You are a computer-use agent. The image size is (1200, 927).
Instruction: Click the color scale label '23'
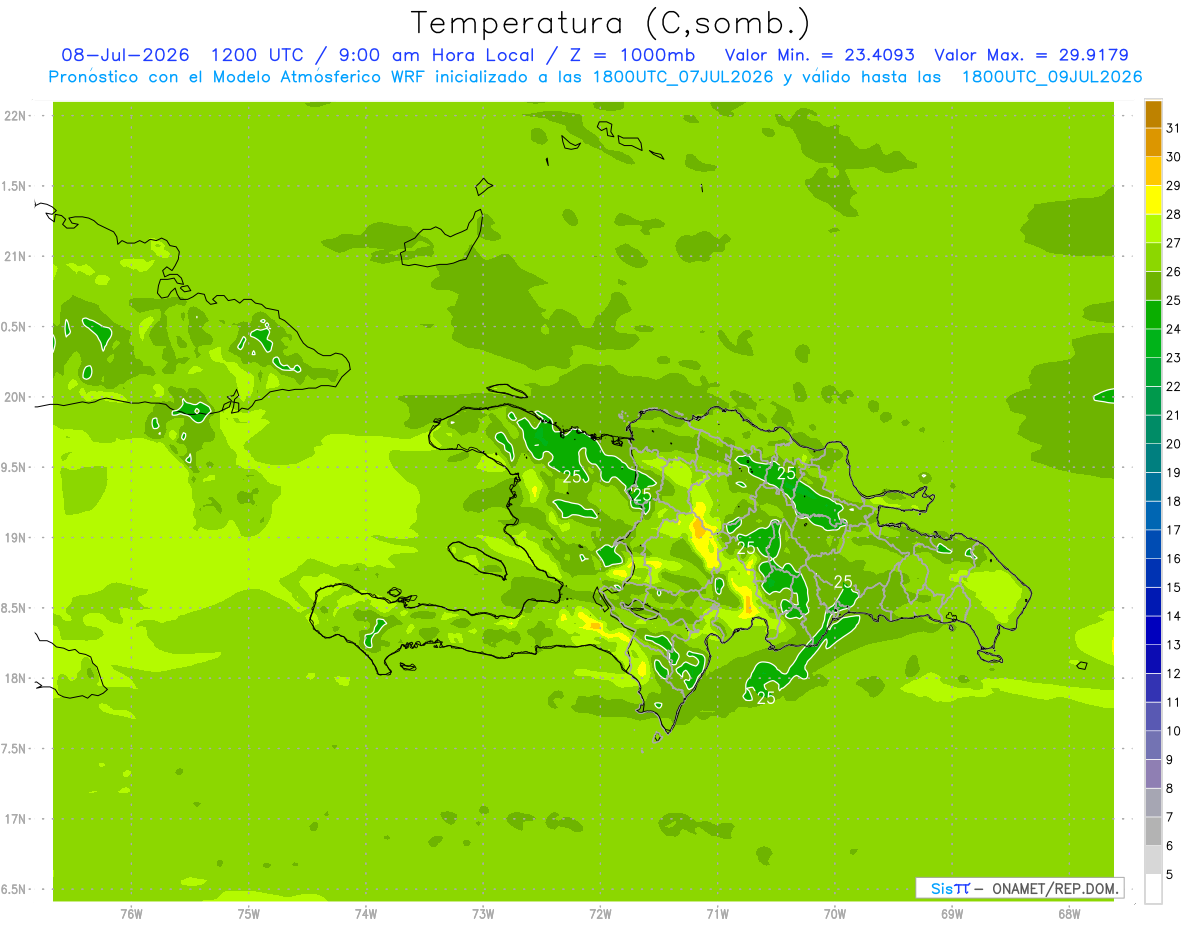(1174, 358)
